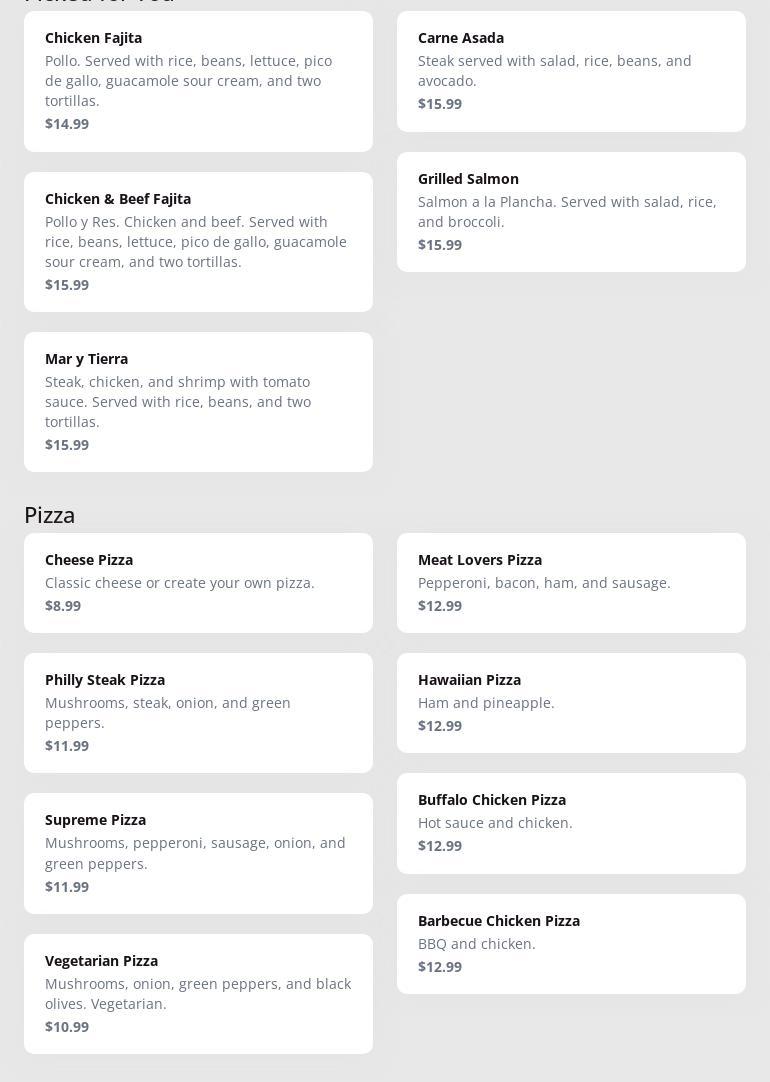The image size is (770, 1082).
Task: Open the Meat Lovers Pizza card
Action: point(571,582)
